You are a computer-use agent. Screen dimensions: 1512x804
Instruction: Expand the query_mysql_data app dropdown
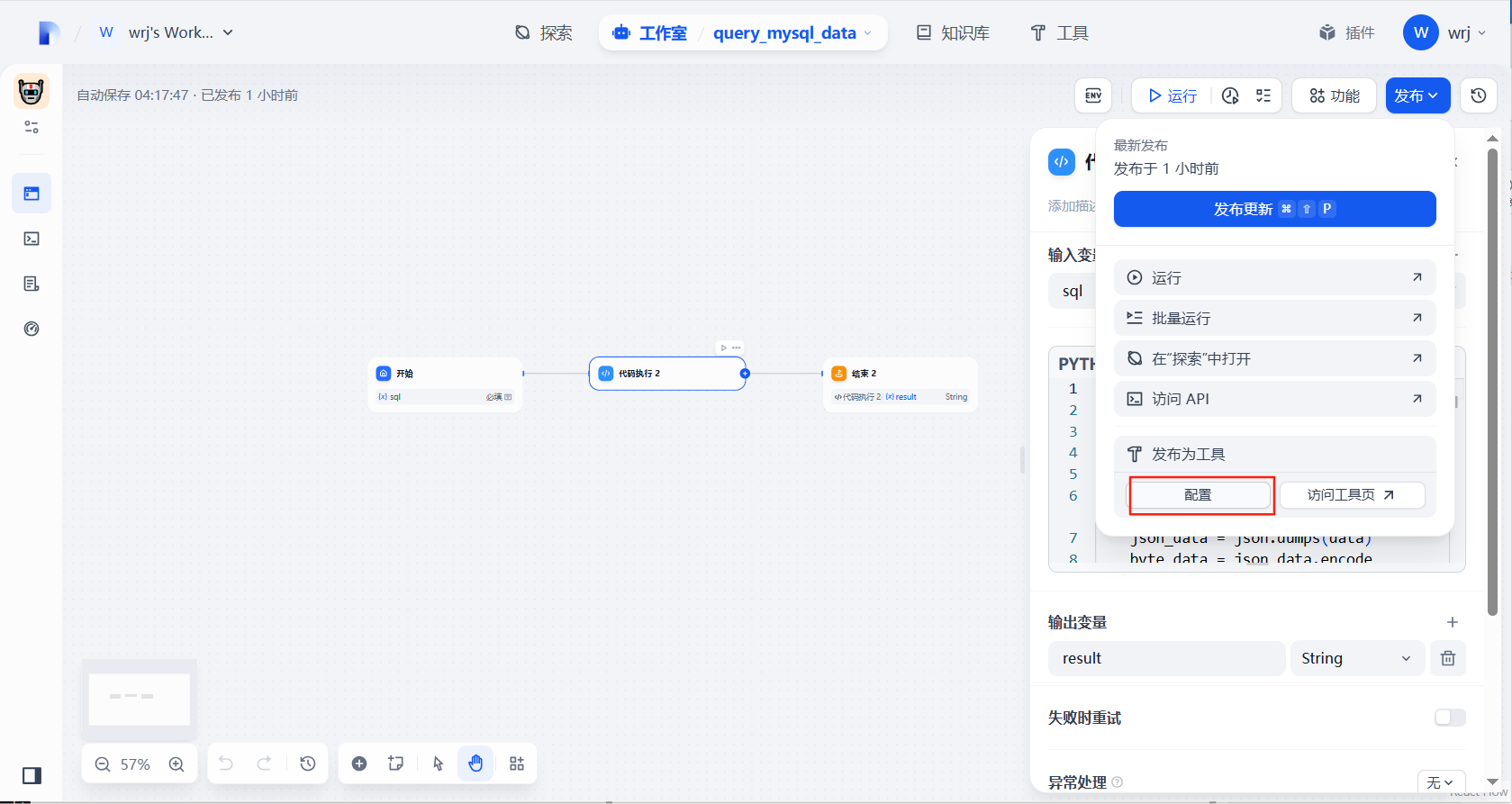coord(792,33)
